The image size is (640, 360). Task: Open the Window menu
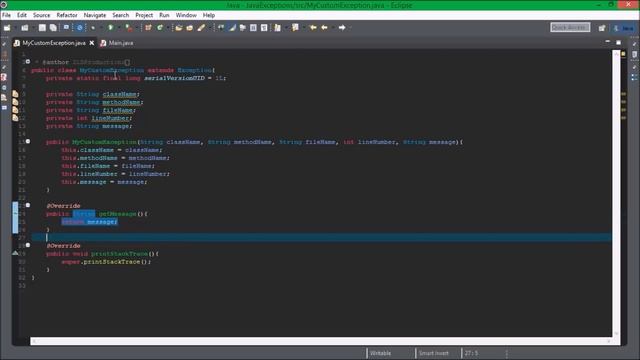186,15
